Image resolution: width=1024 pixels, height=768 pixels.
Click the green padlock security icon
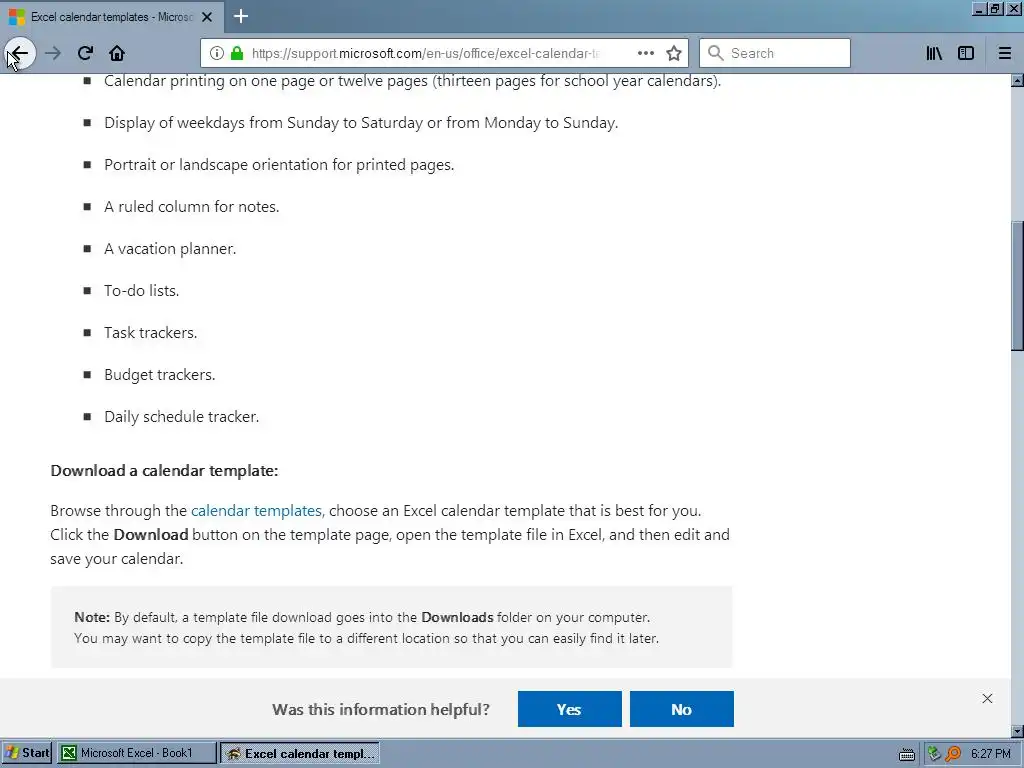[x=237, y=53]
